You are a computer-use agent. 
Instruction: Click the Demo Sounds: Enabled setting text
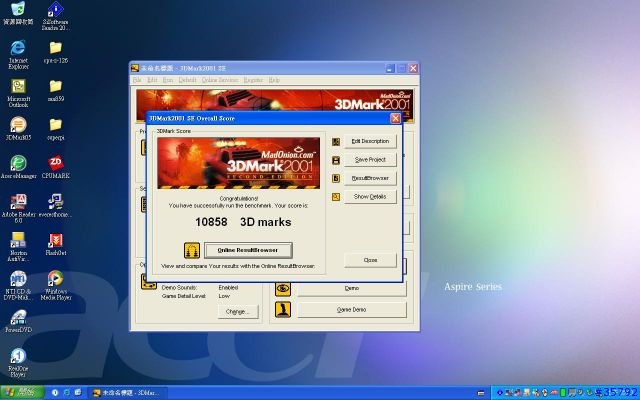coord(200,287)
